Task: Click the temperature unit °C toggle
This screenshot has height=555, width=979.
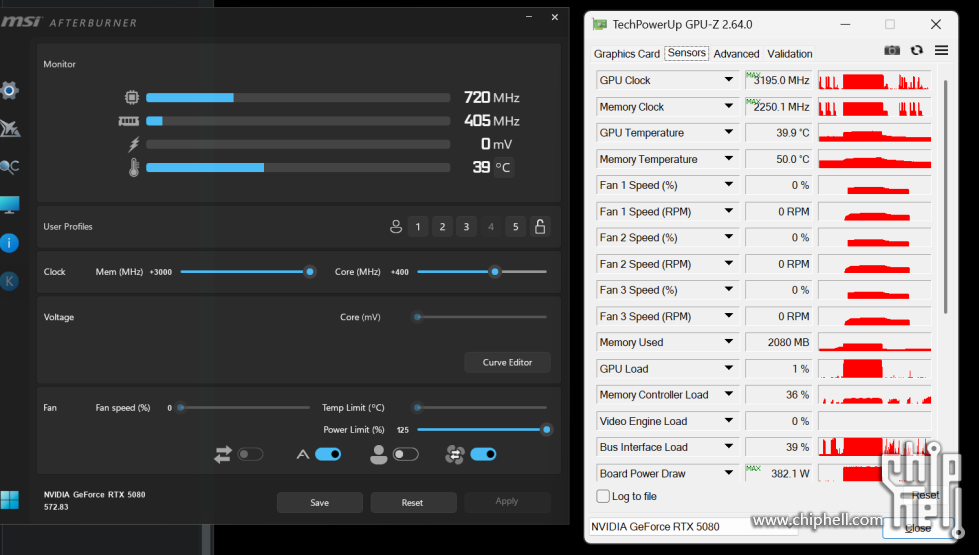Action: click(503, 167)
